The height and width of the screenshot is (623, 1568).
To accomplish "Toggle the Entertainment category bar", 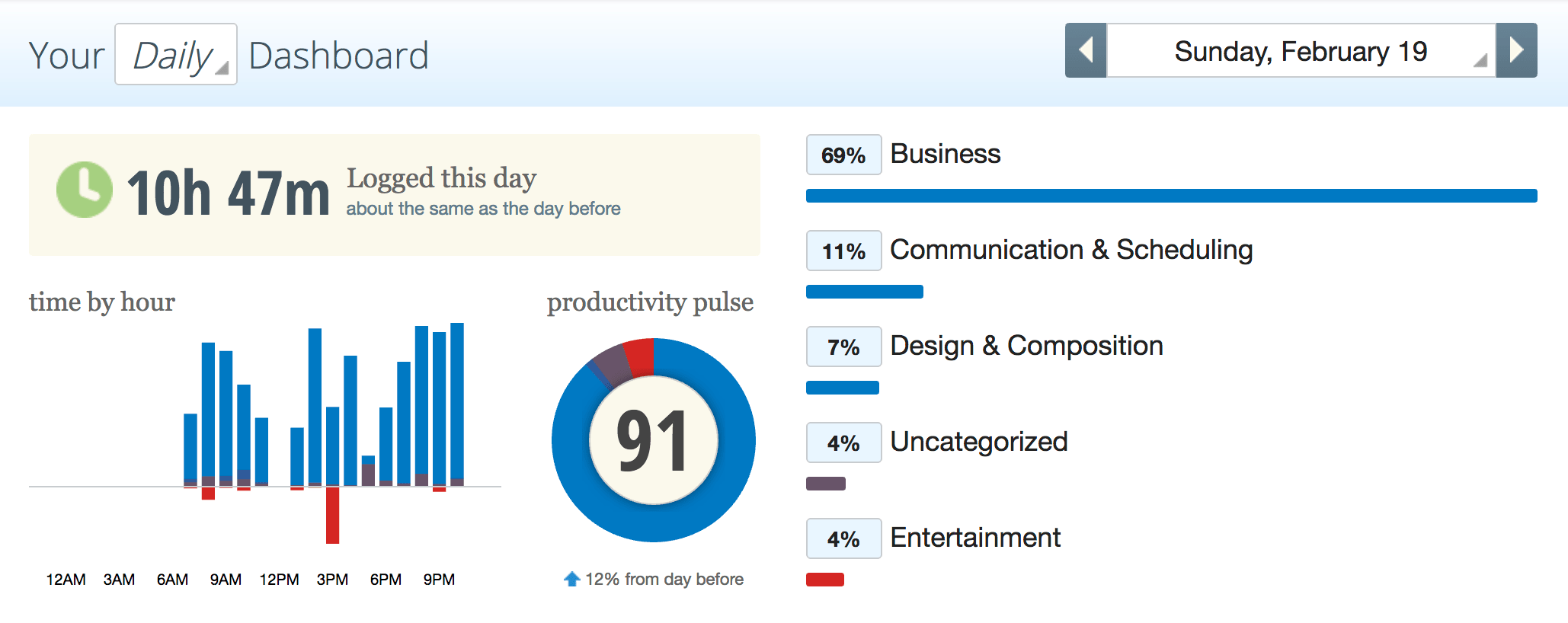I will 824,579.
